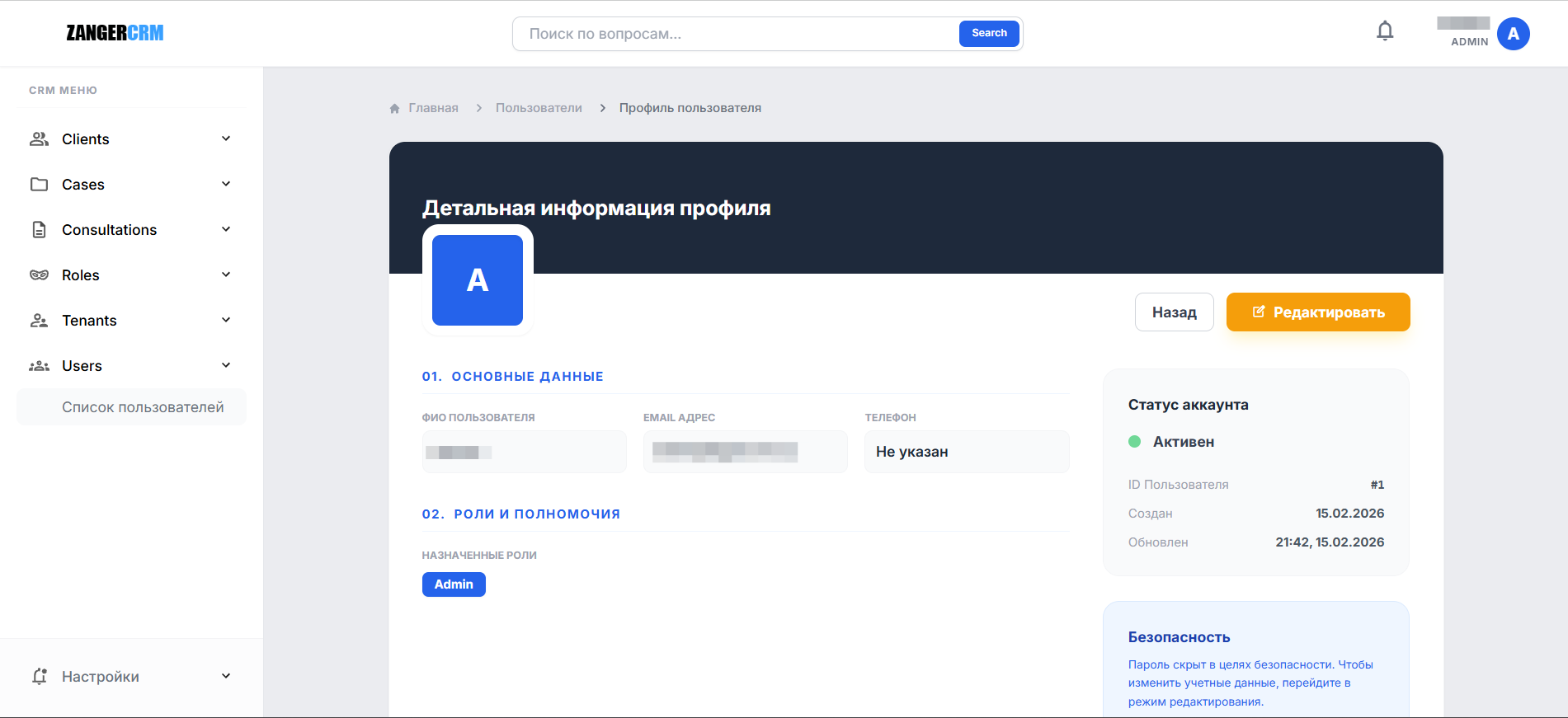Click the Admin role badge
The height and width of the screenshot is (718, 1568).
pyautogui.click(x=454, y=584)
